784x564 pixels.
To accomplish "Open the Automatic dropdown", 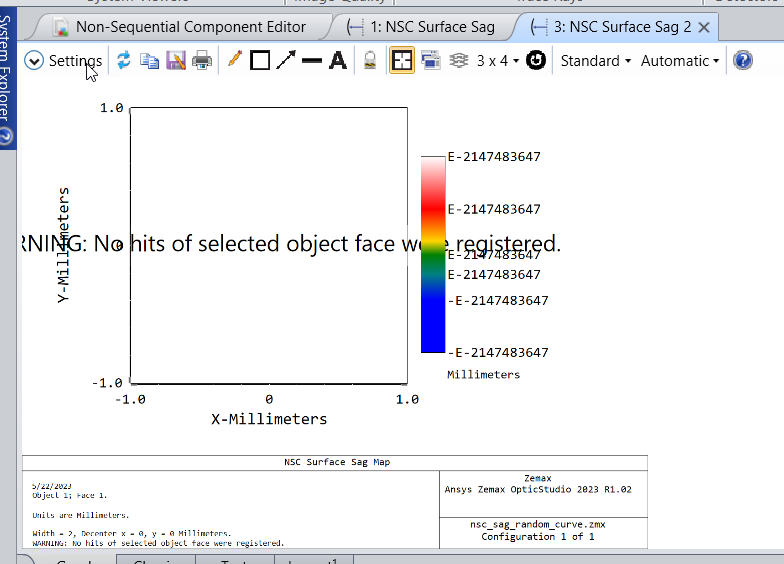I will pyautogui.click(x=680, y=61).
